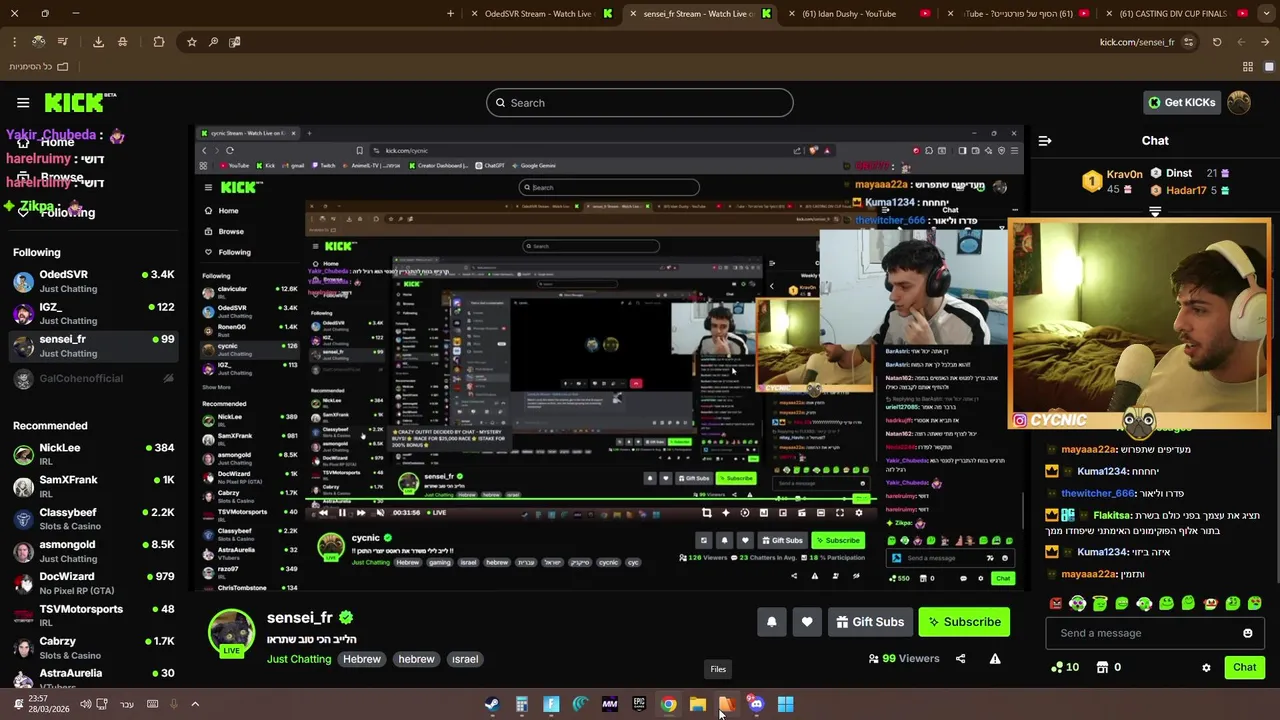Open SamXFrank recommended channel
Viewport: 1280px width, 720px height.
[x=95, y=486]
